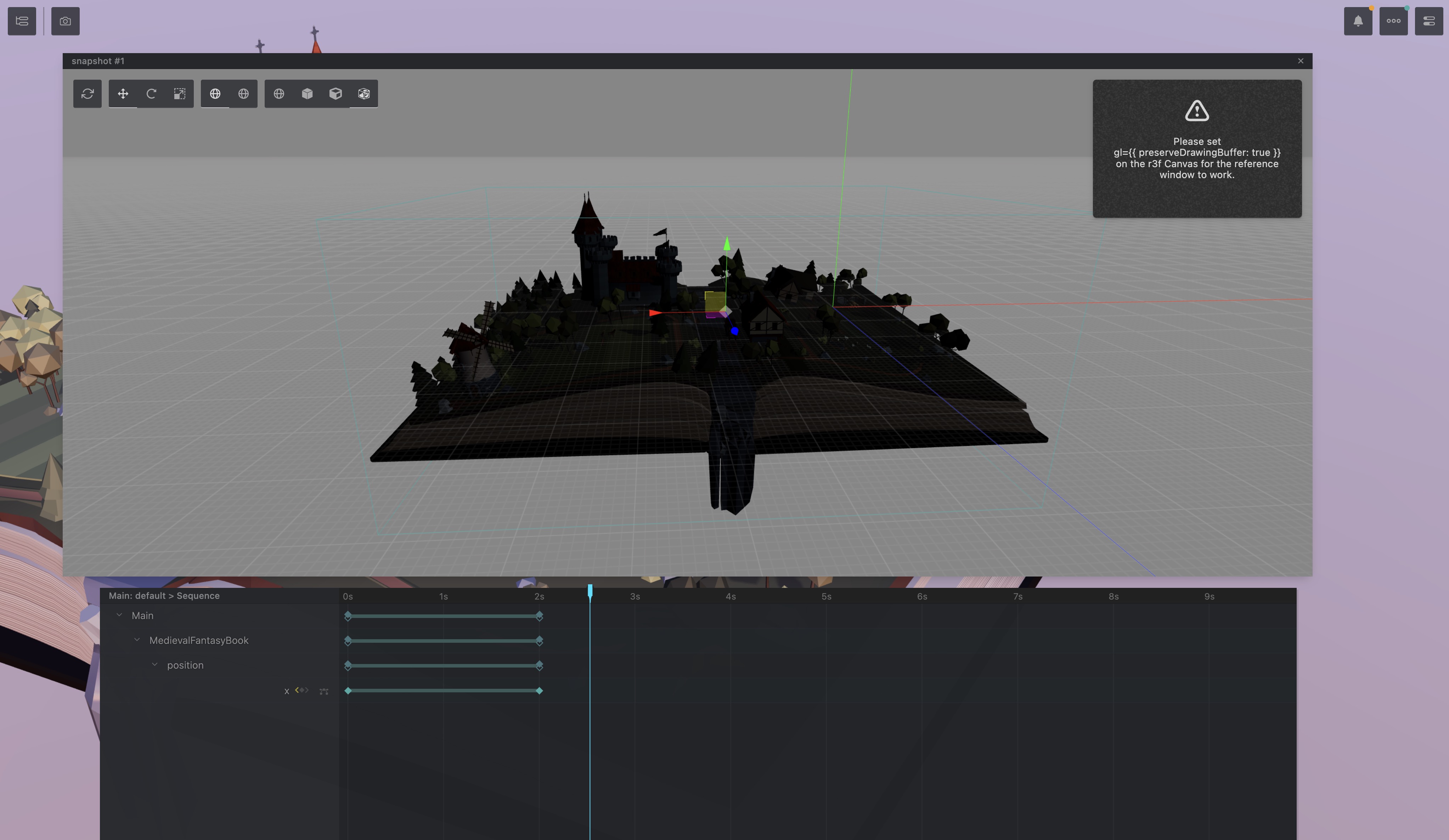Select Main aggregate keyframe at 0s
The image size is (1449, 840).
(x=348, y=616)
